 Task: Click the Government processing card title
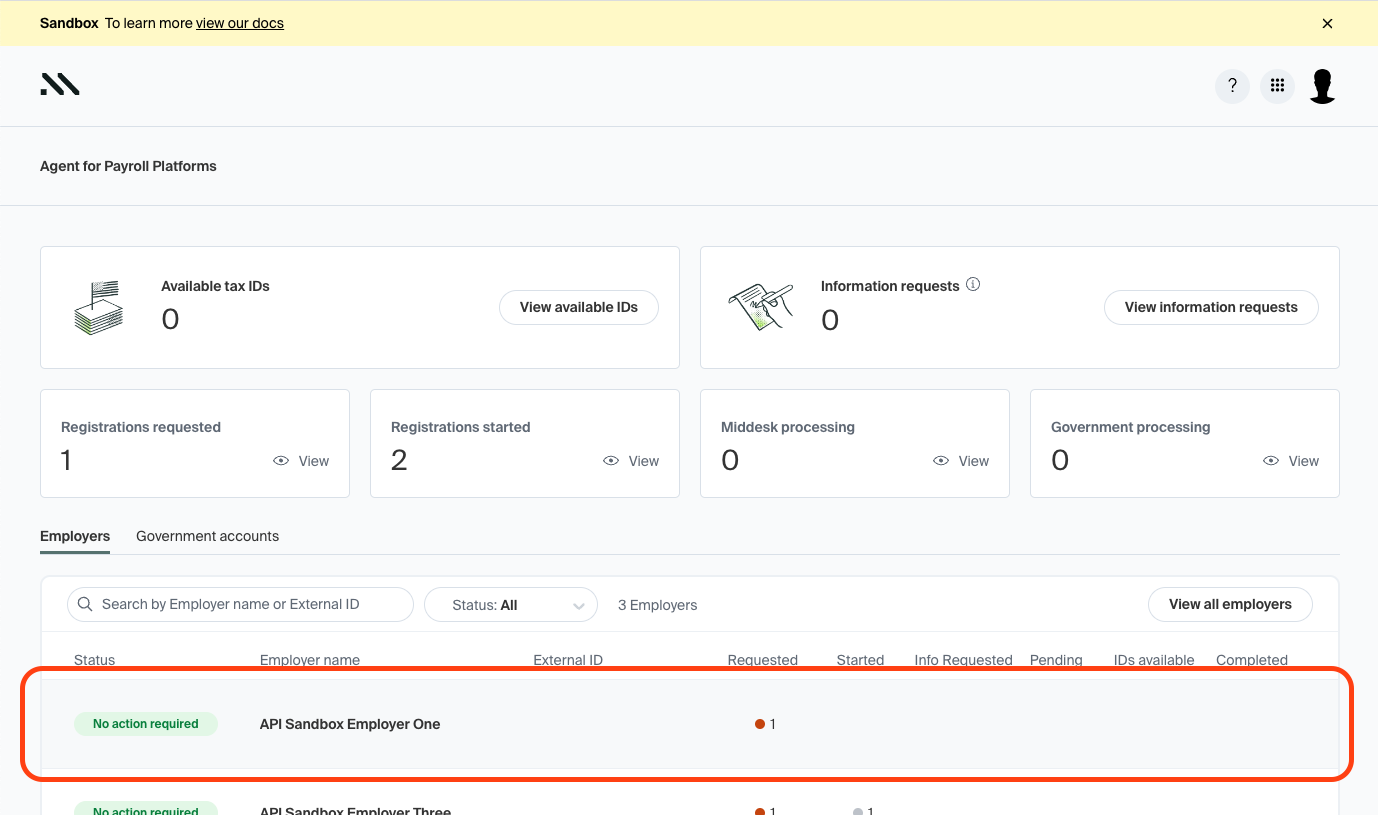pyautogui.click(x=1131, y=427)
